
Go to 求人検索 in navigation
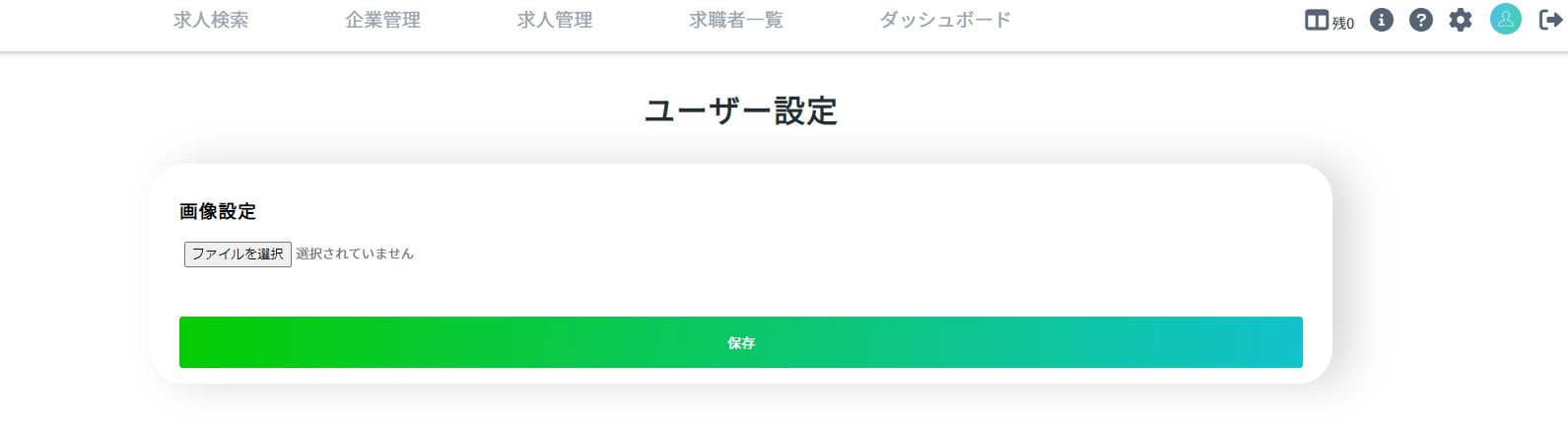pos(211,20)
